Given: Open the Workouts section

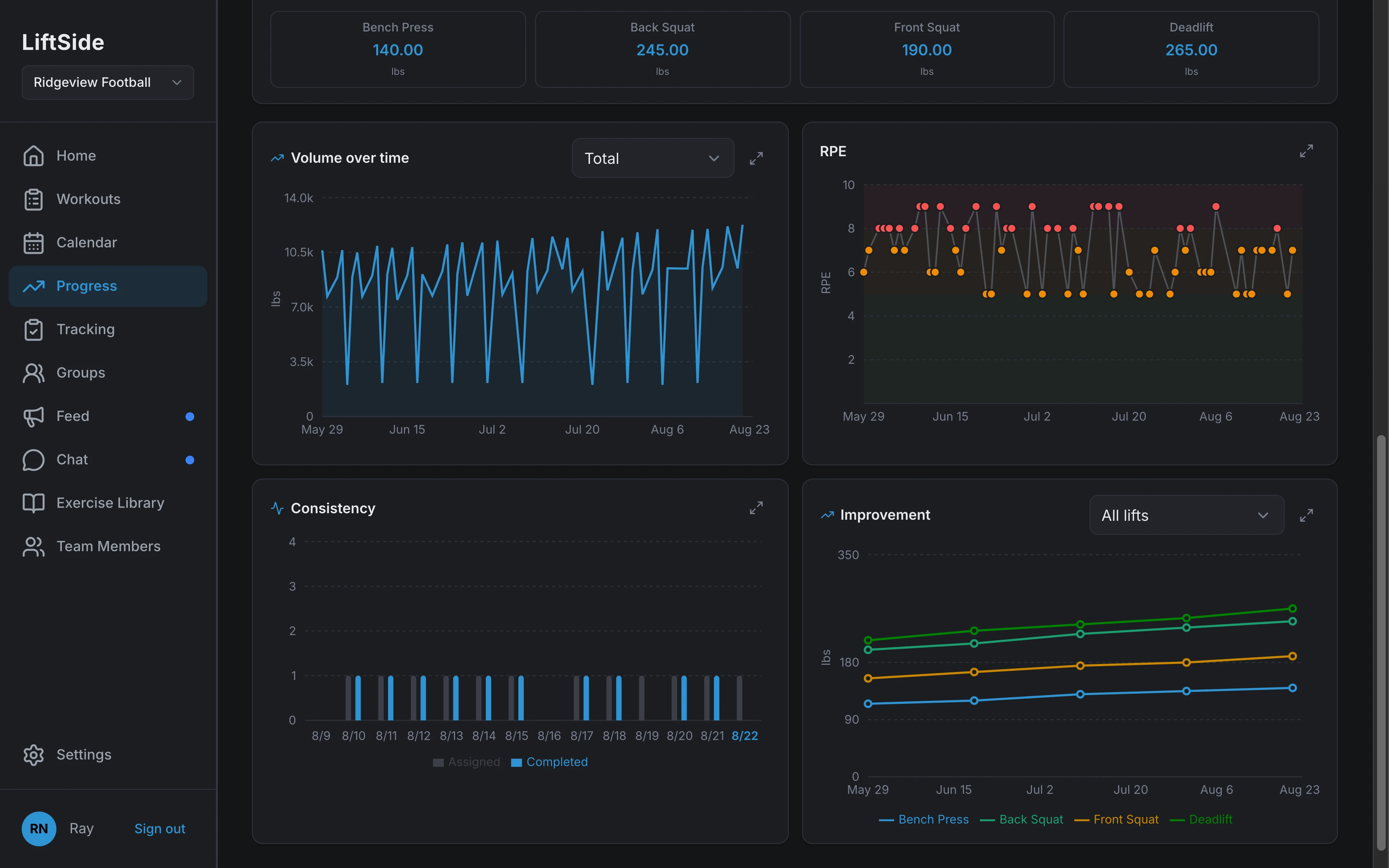Looking at the screenshot, I should pyautogui.click(x=108, y=199).
